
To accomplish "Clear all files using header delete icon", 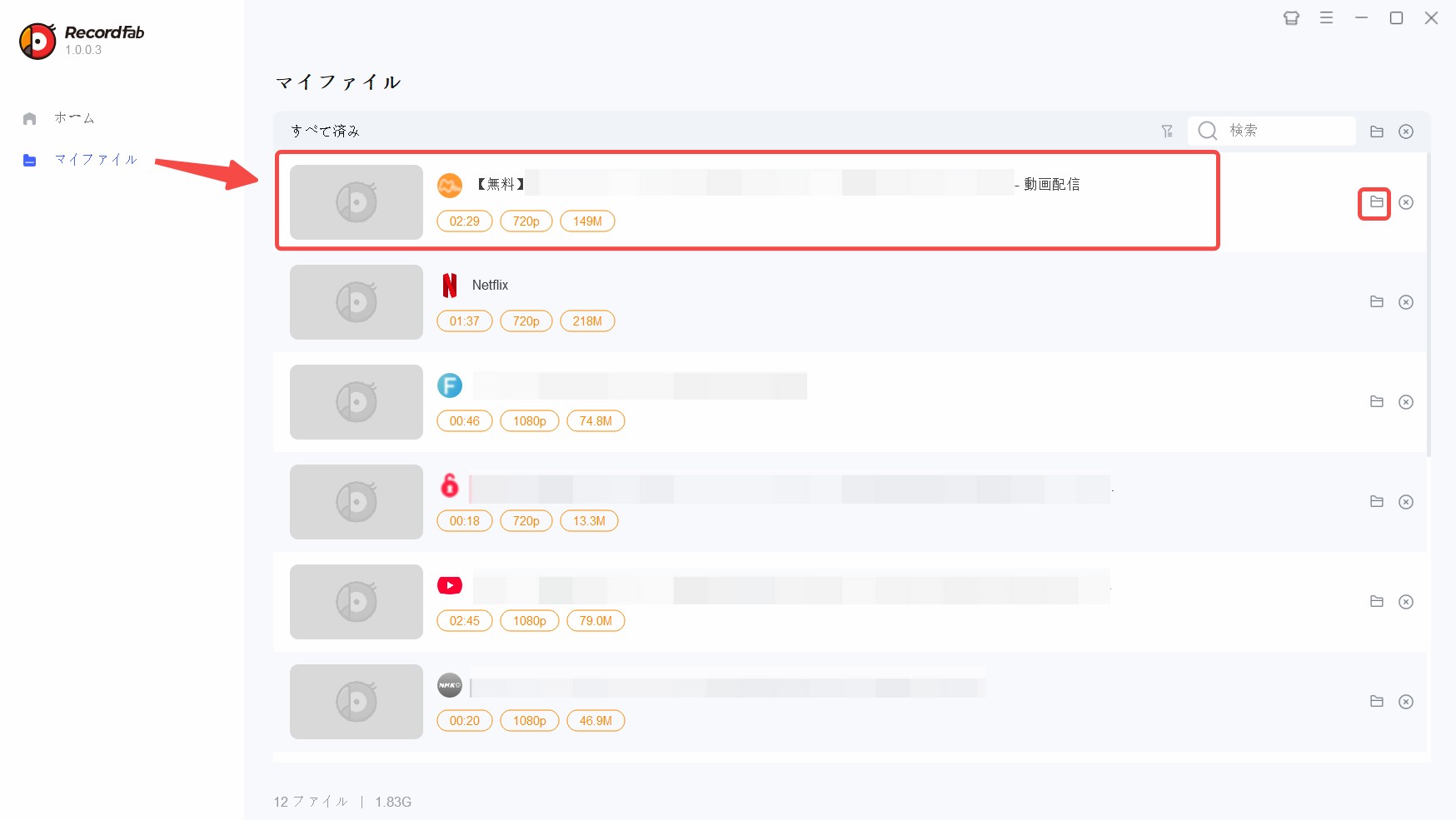I will click(x=1405, y=132).
